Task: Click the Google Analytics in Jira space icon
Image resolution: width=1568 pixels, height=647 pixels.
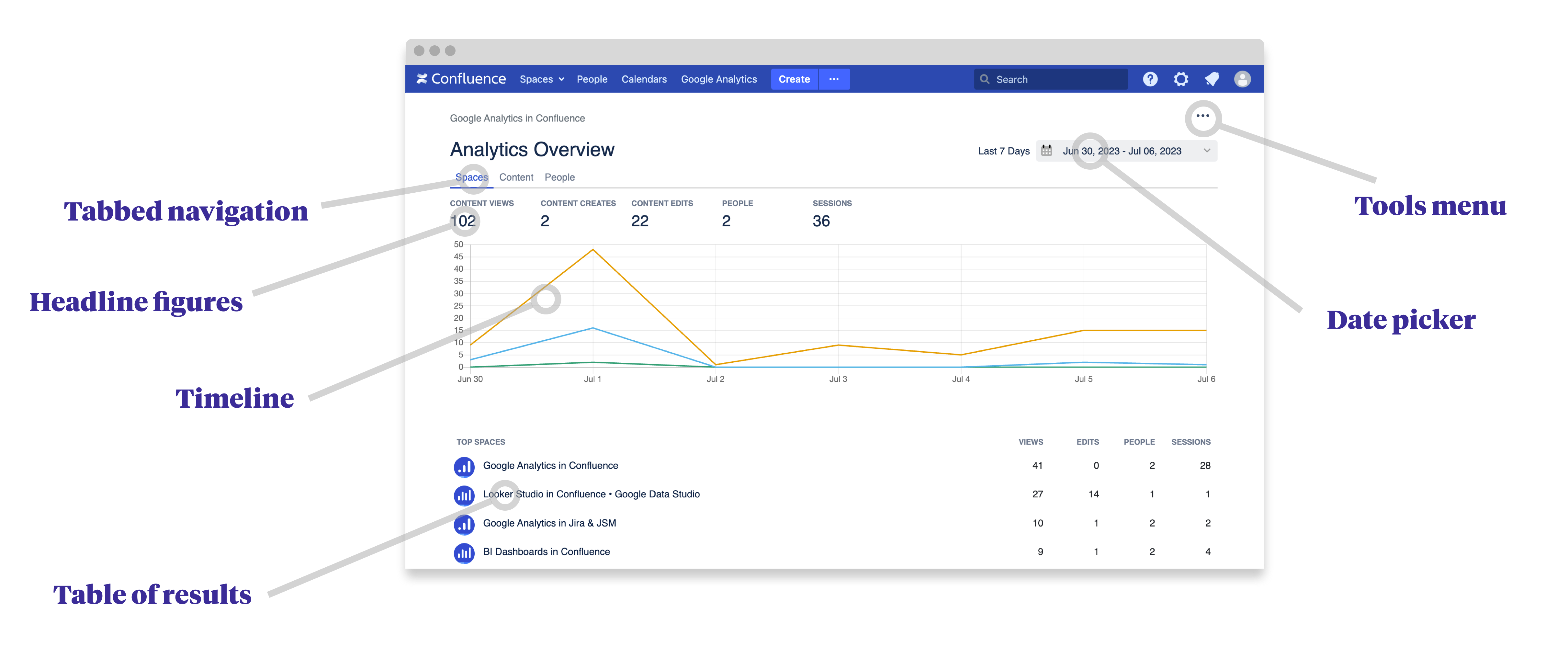Action: [x=464, y=524]
